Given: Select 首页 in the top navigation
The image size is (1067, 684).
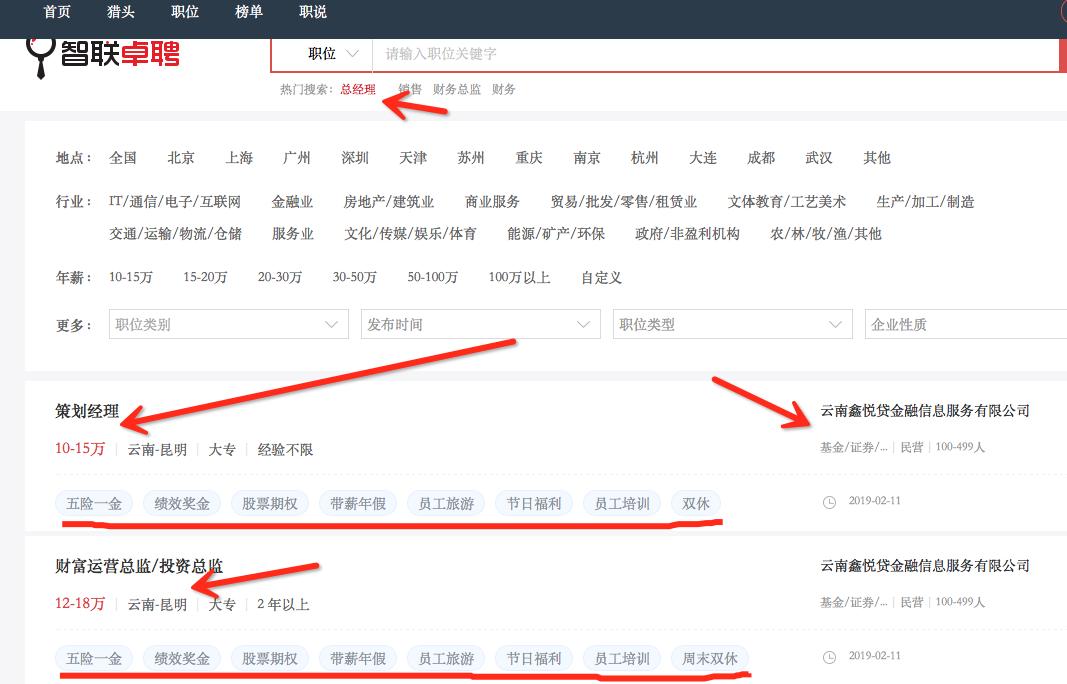Looking at the screenshot, I should pyautogui.click(x=55, y=12).
